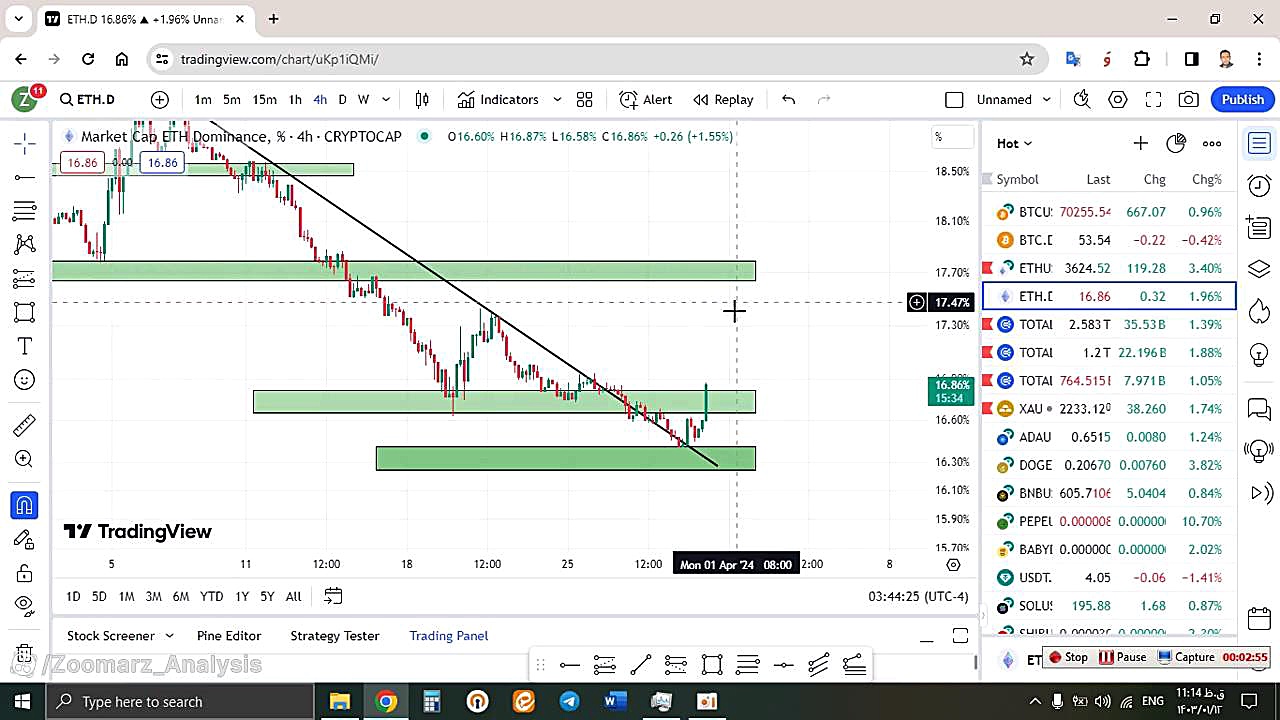1280x720 pixels.
Task: Create an Alert
Action: 646,99
